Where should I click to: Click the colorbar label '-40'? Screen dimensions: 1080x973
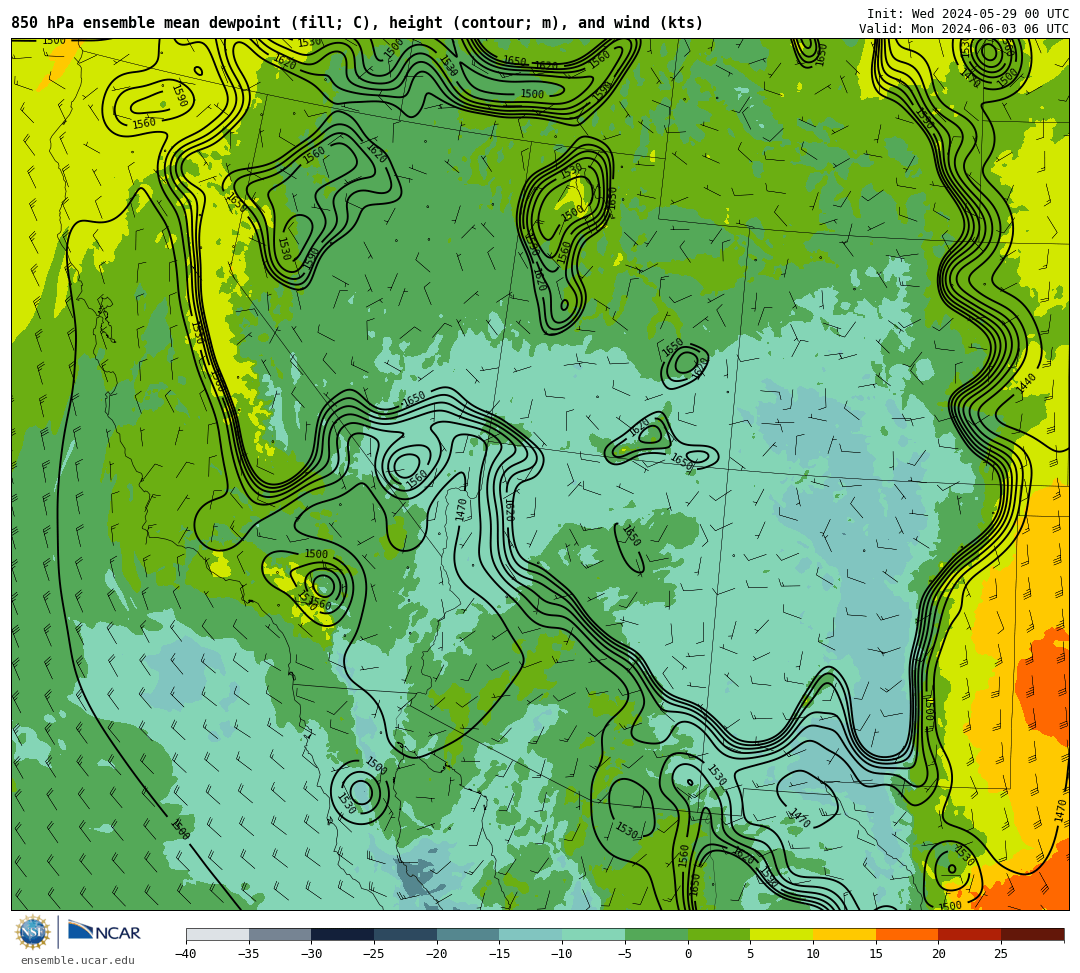point(186,954)
